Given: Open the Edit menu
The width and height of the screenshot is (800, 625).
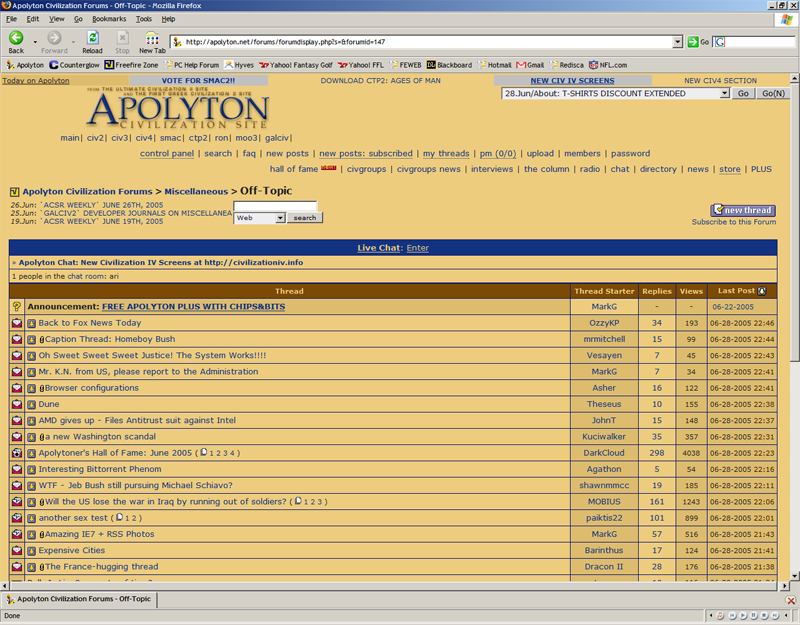Looking at the screenshot, I should [33, 19].
